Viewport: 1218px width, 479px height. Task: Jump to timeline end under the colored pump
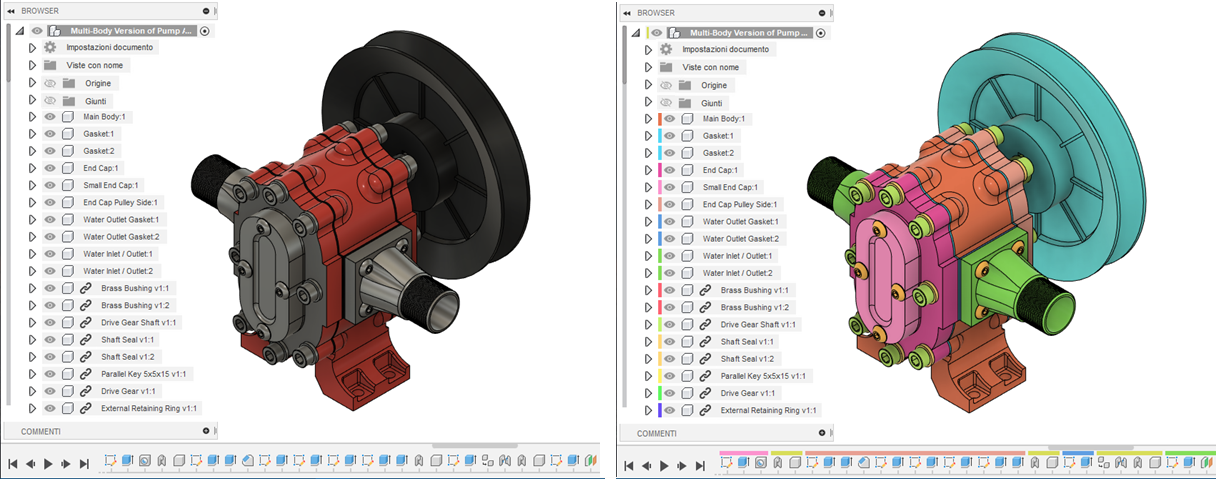(x=700, y=466)
